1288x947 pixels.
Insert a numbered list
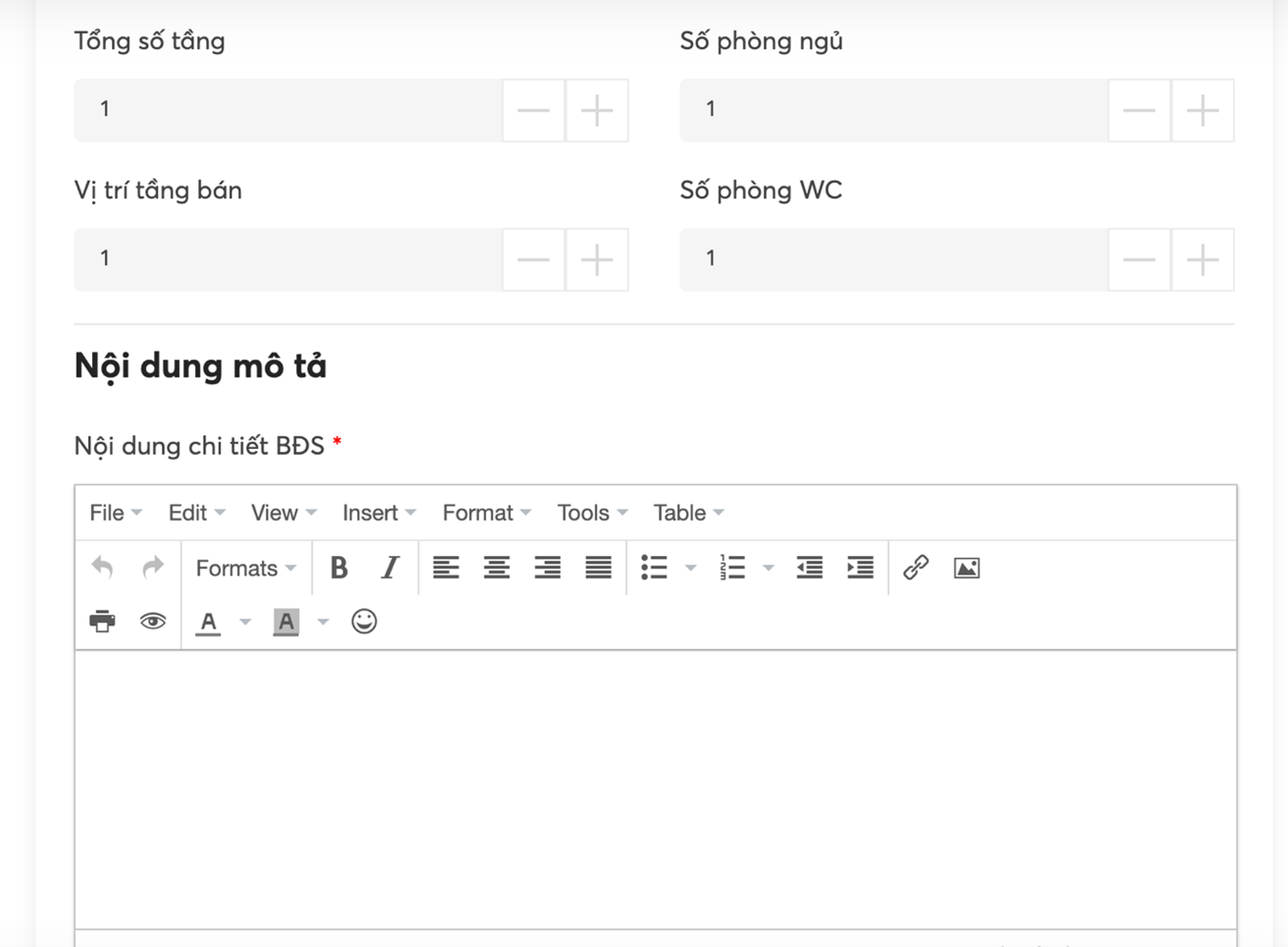[x=732, y=568]
